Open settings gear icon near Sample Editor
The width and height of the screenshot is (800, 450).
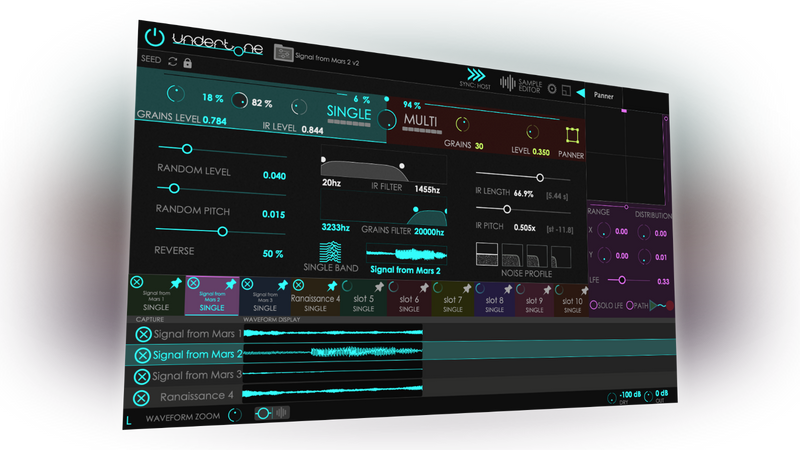tap(552, 89)
